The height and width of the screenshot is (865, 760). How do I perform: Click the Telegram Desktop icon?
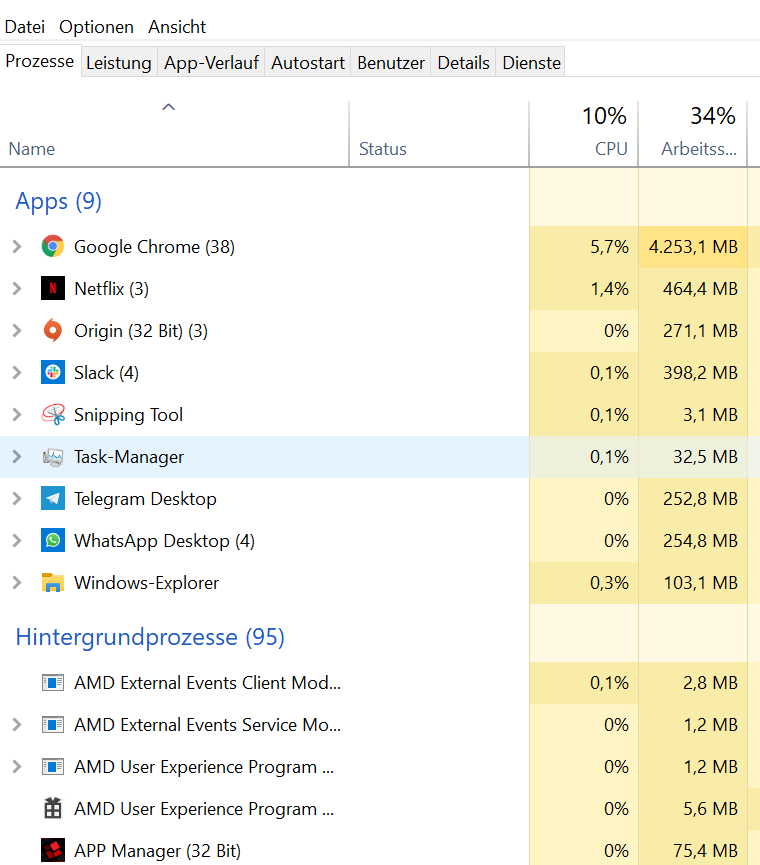tap(53, 499)
